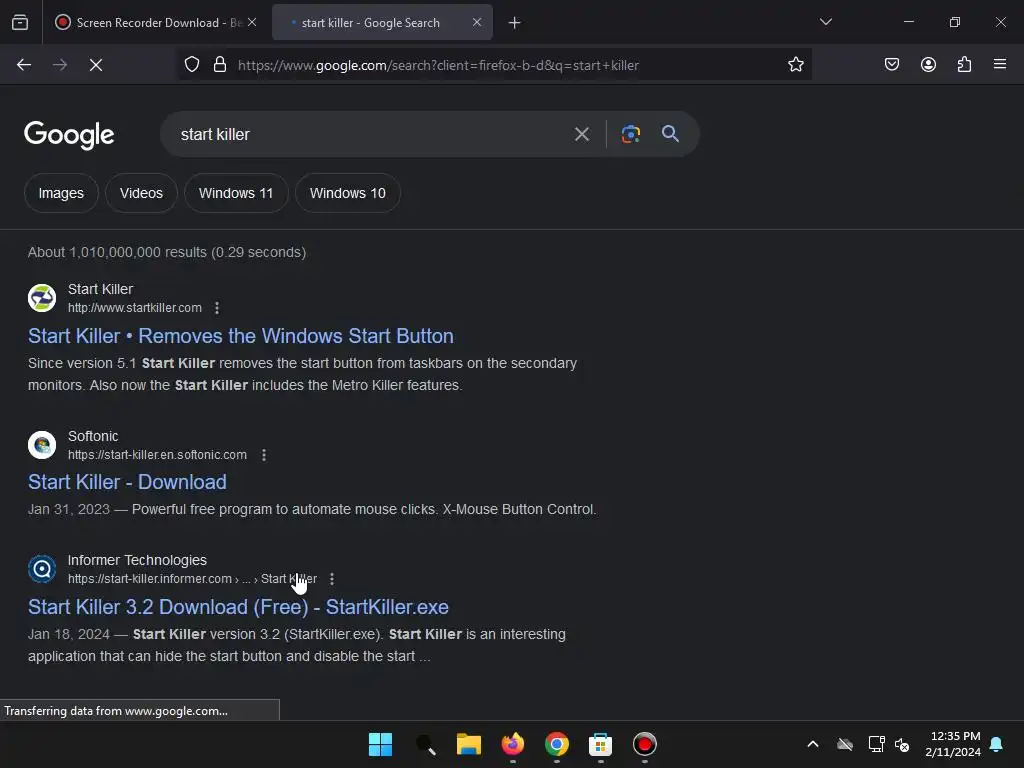Clear the Google search box text
Viewport: 1024px width, 768px height.
581,135
